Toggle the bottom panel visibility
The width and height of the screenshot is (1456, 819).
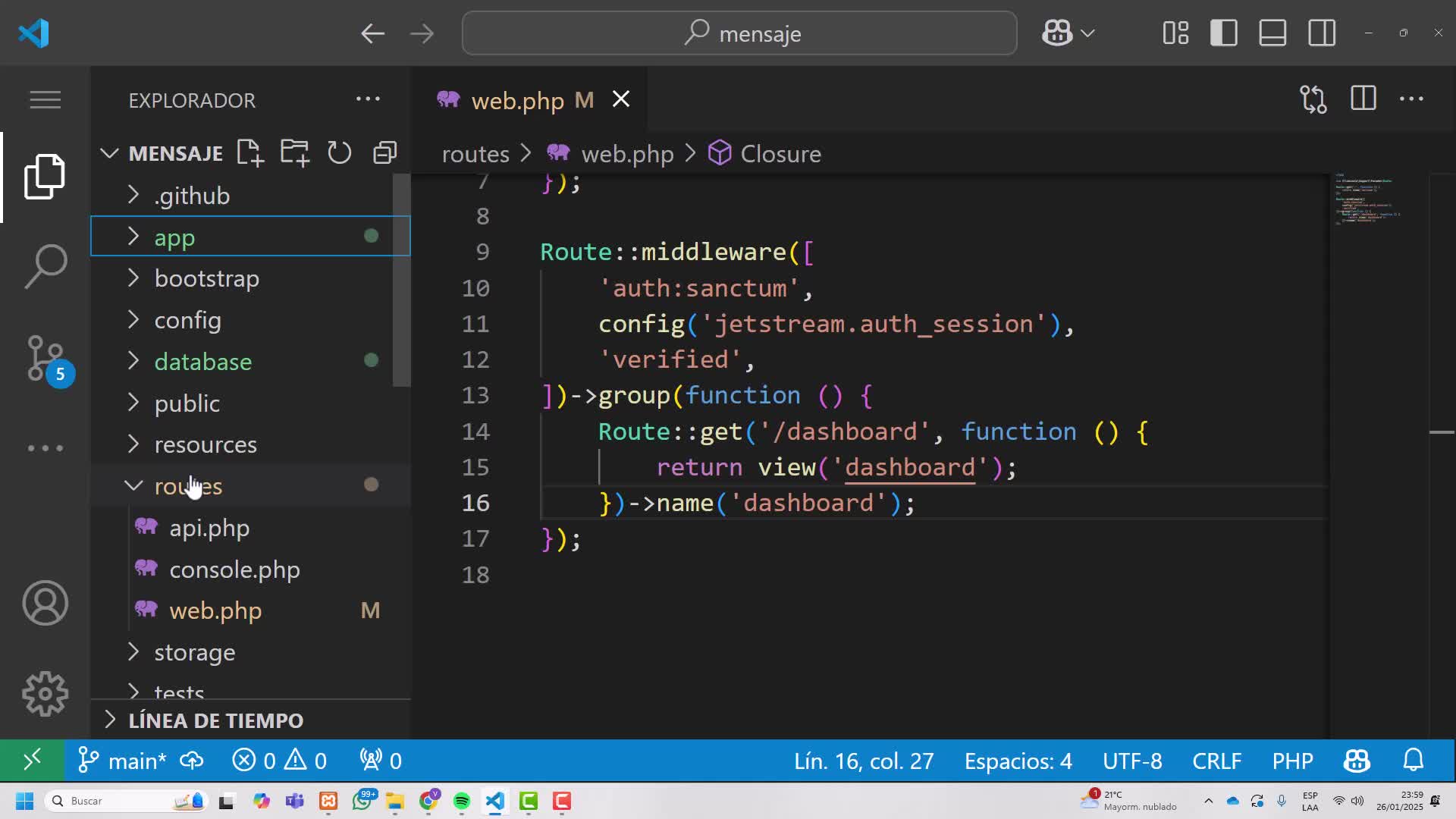click(1272, 33)
